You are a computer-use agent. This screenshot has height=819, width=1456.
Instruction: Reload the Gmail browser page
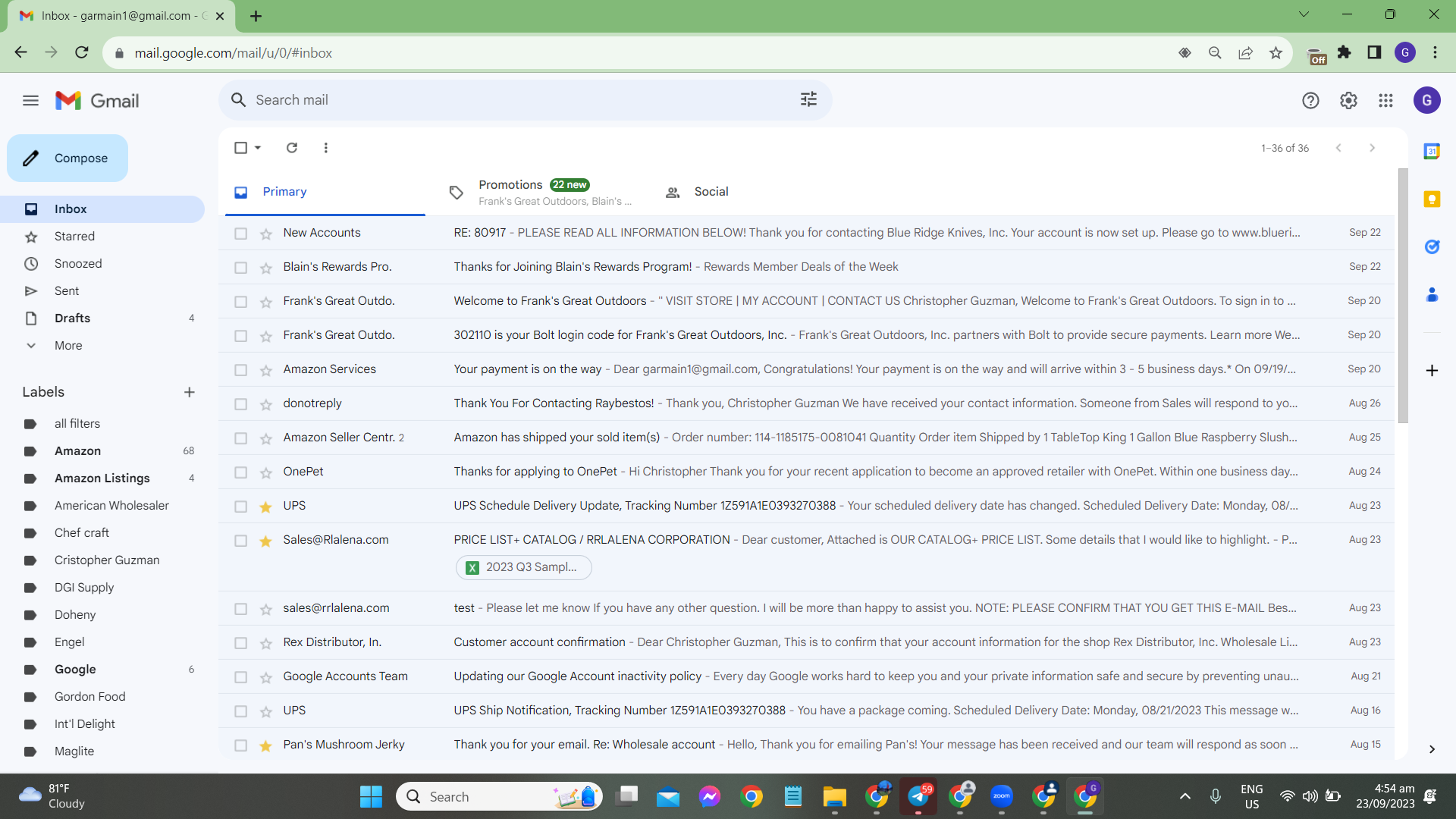pos(82,52)
